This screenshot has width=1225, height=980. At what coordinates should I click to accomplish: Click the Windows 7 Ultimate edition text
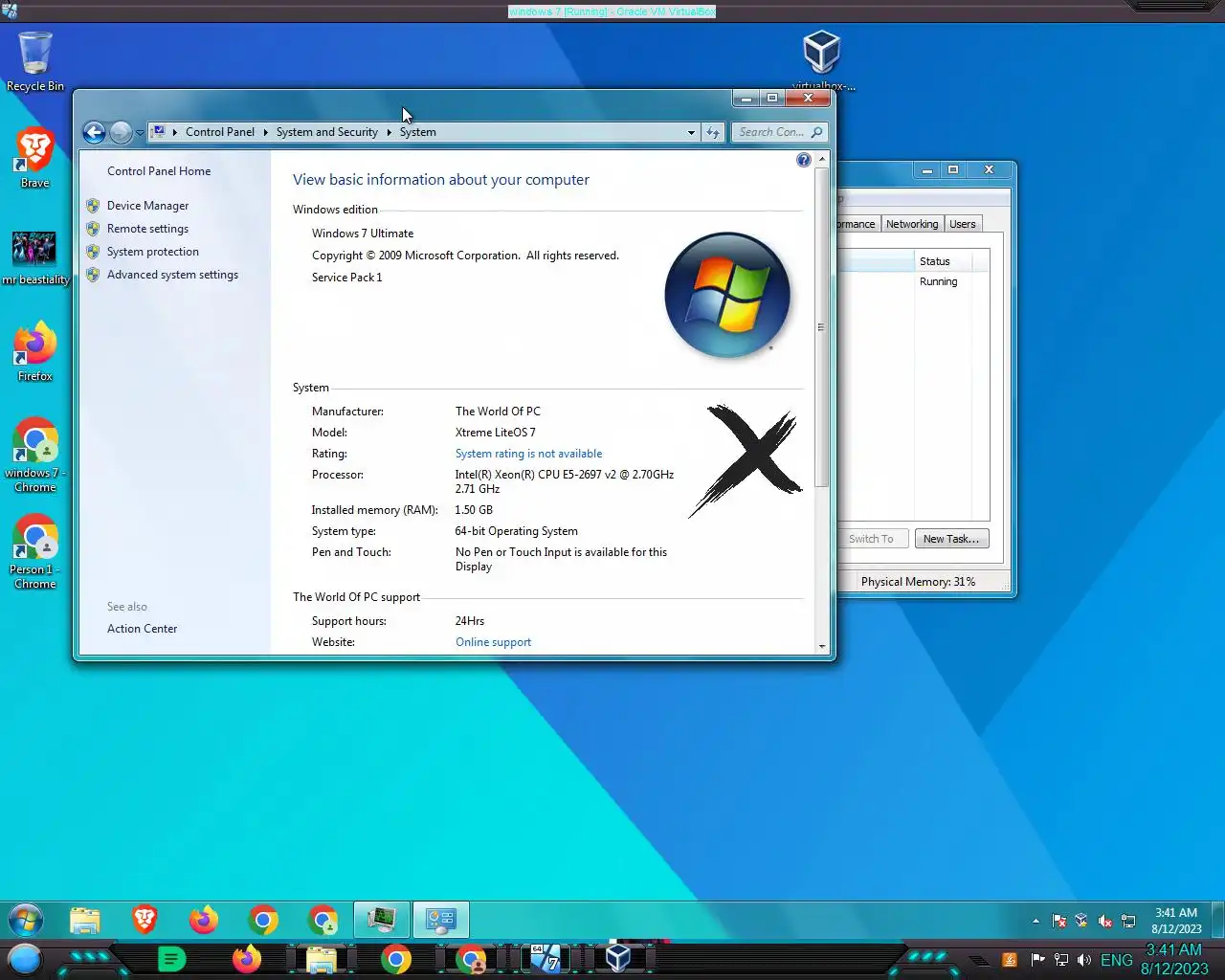(363, 234)
